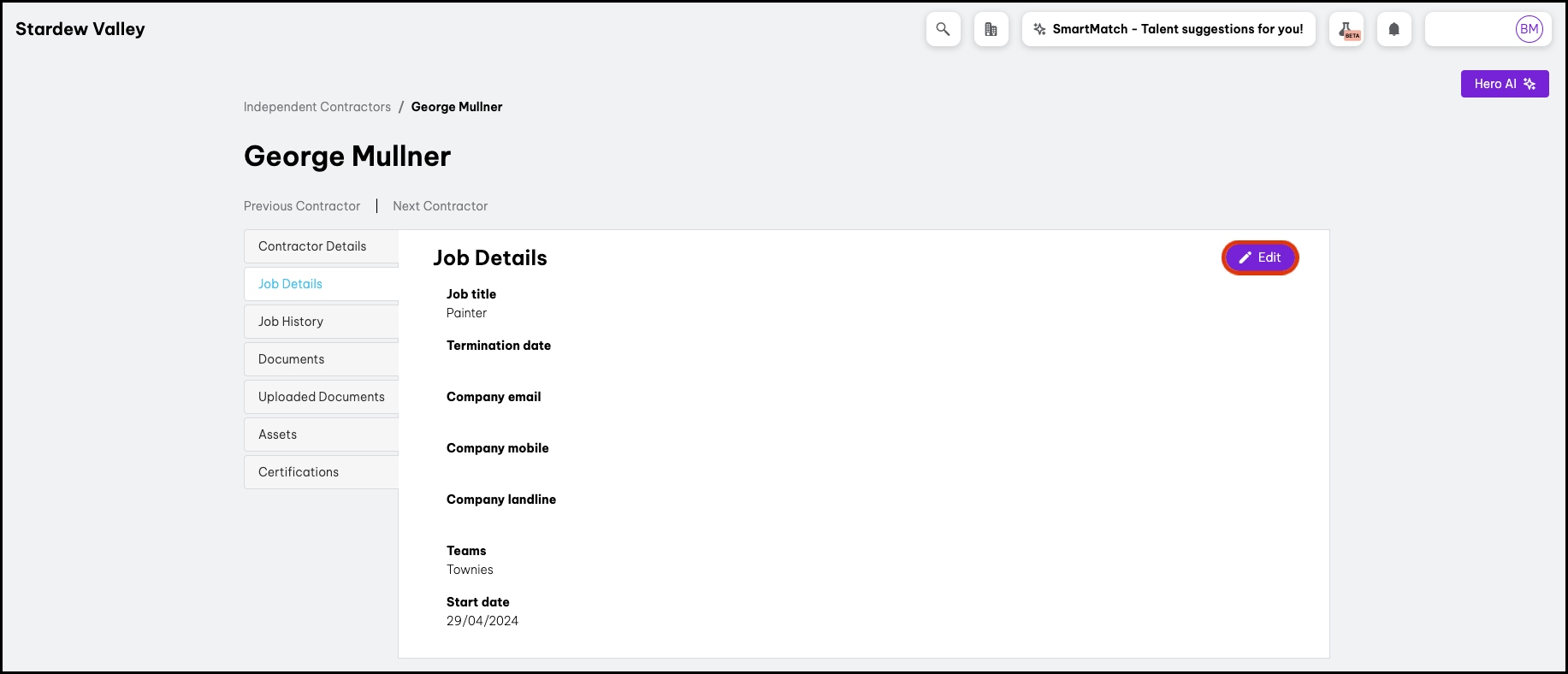Click the pencil icon on Edit
Viewport: 1568px width, 674px height.
1246,257
